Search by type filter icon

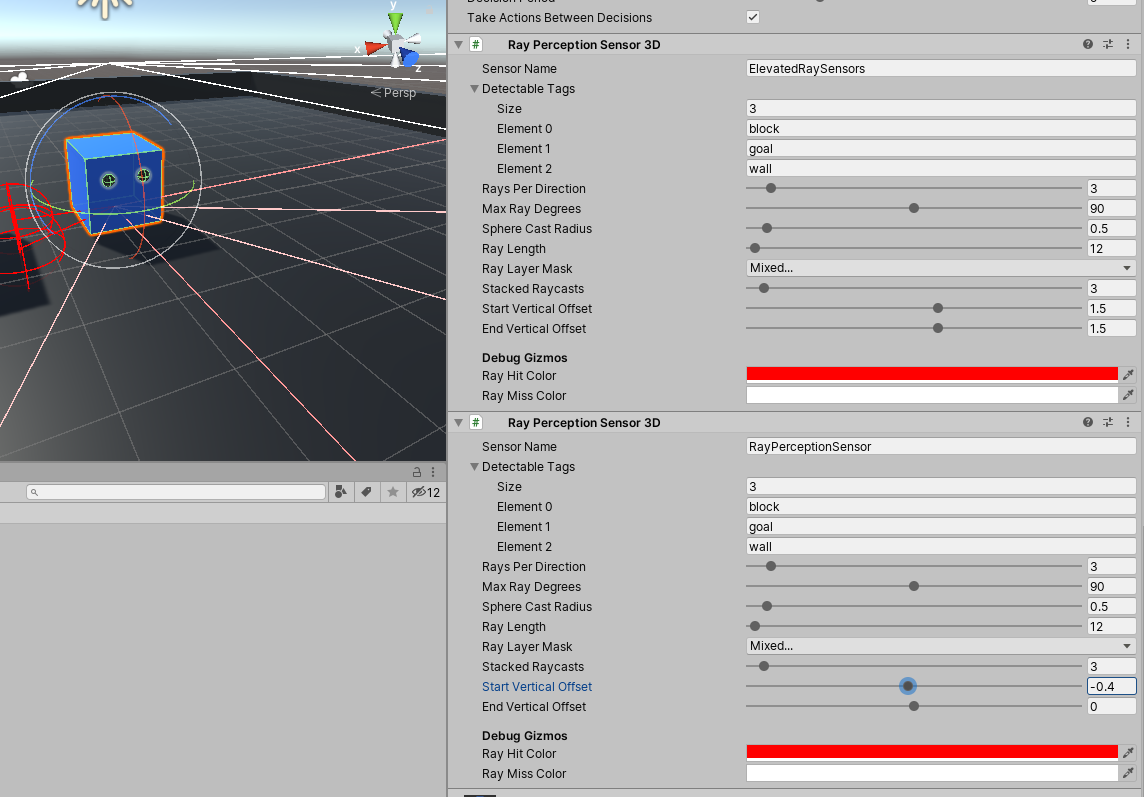point(341,492)
